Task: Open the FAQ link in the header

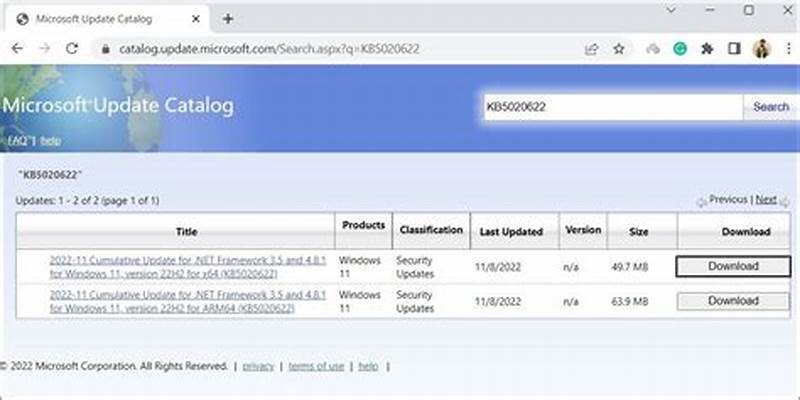Action: coord(17,141)
